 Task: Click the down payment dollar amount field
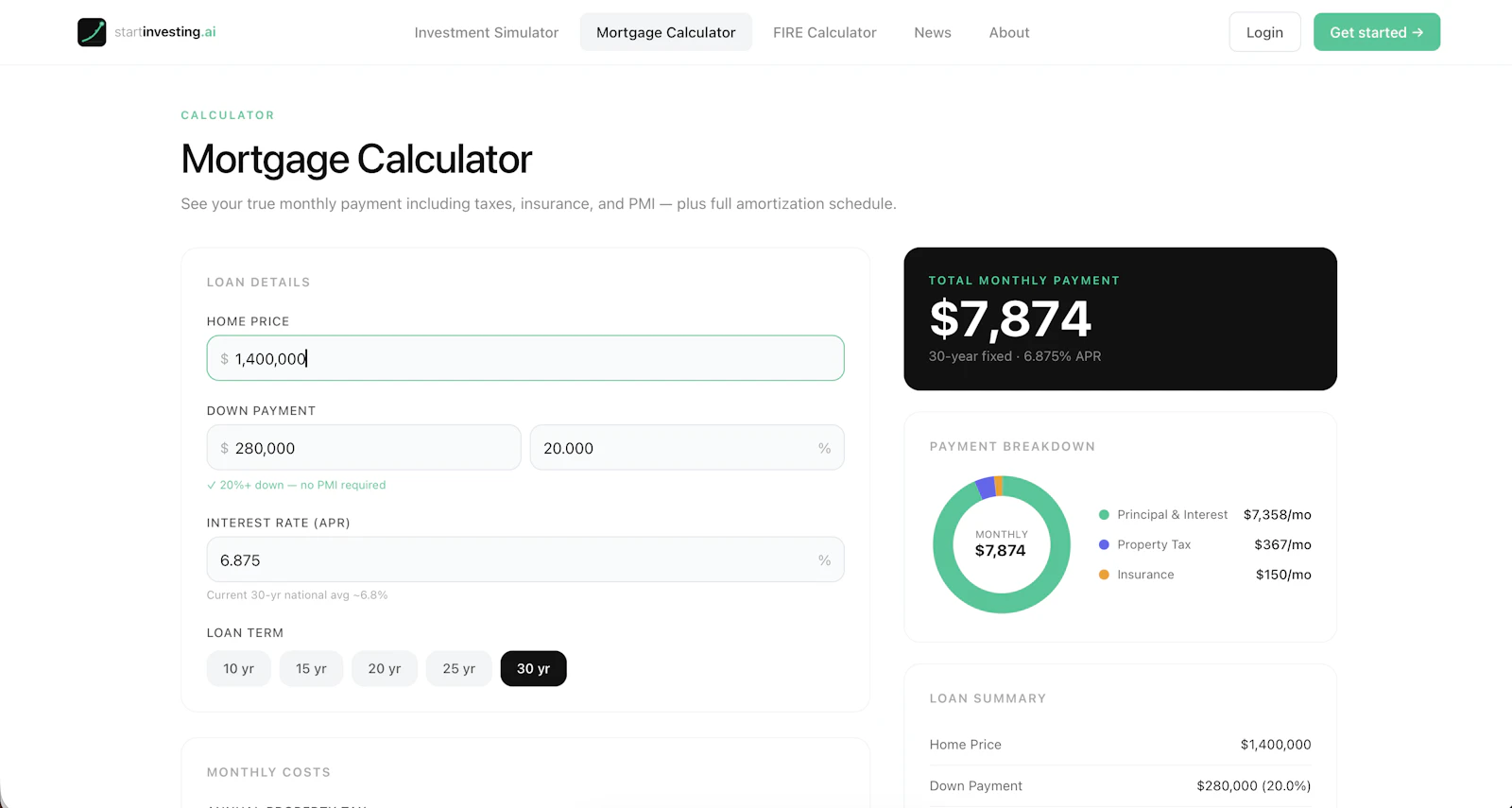[x=364, y=448]
